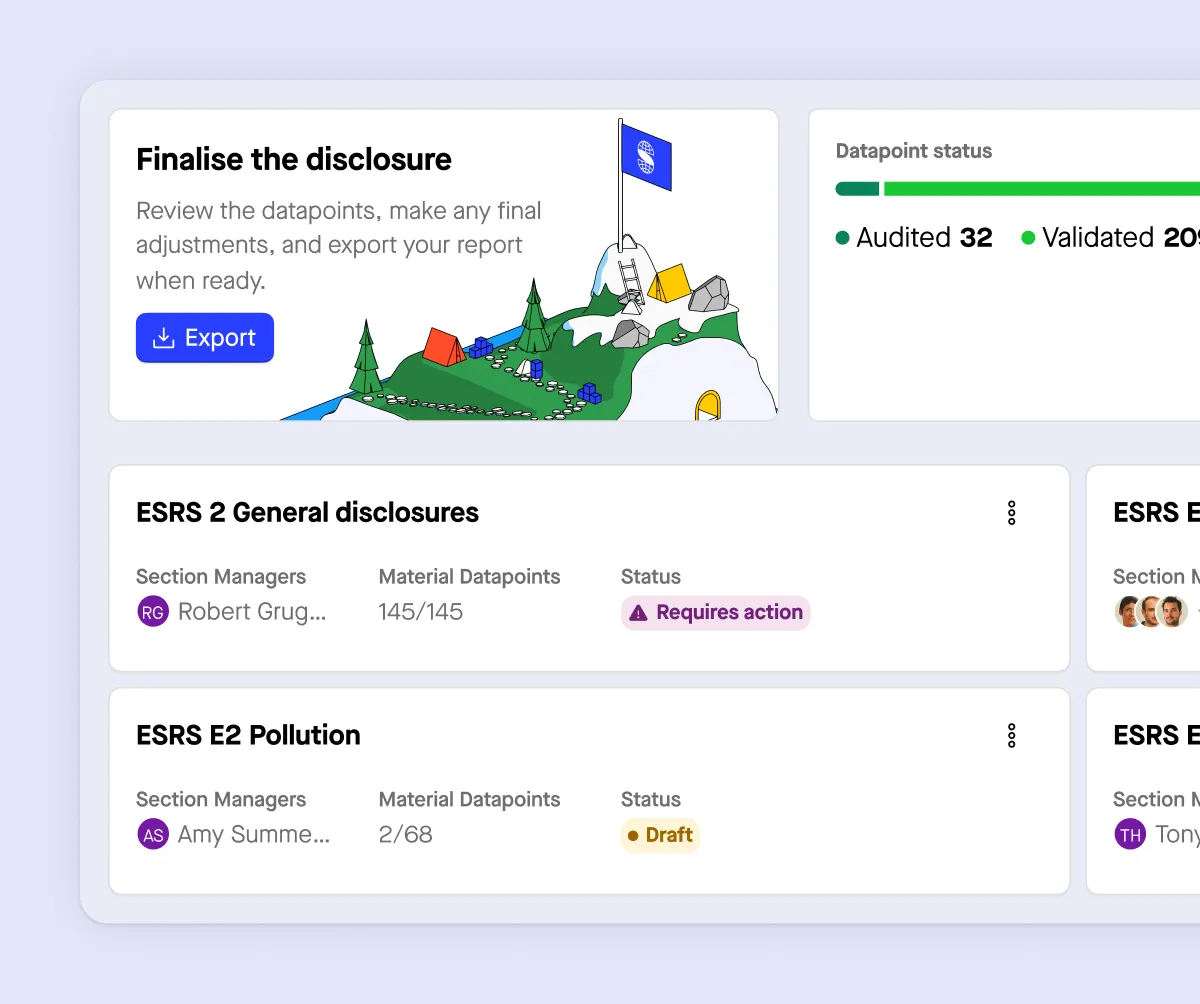Click the download icon inside the Export button
This screenshot has height=1004, width=1200.
pyautogui.click(x=163, y=338)
